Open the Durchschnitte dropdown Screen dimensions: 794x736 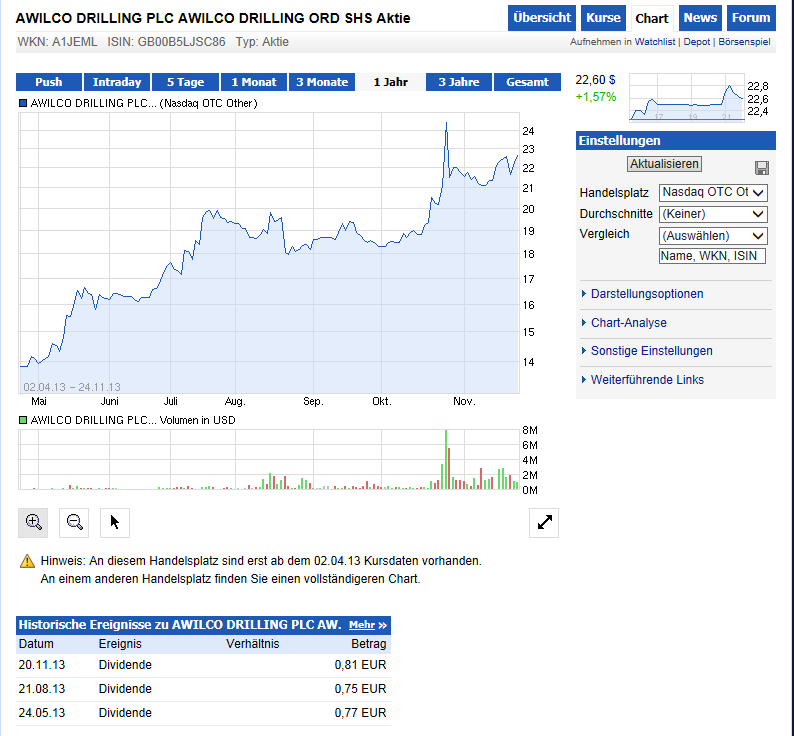[x=713, y=214]
